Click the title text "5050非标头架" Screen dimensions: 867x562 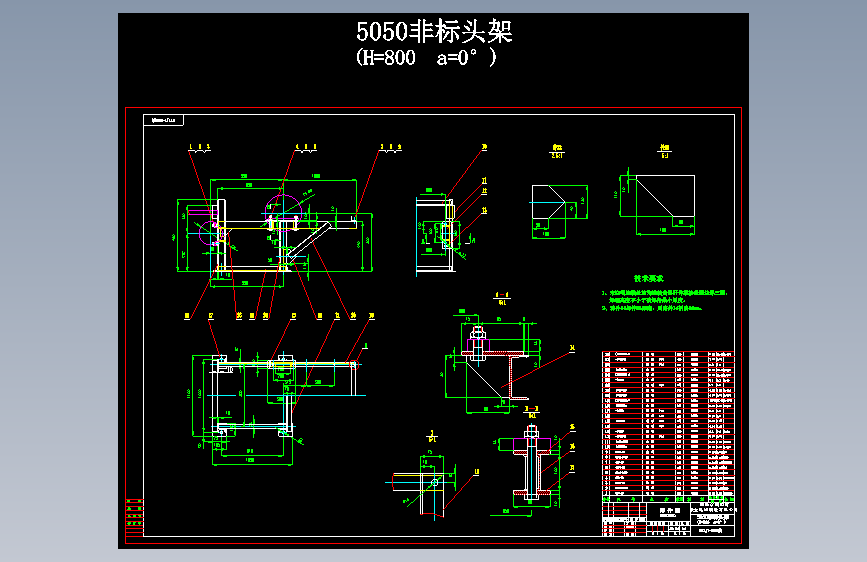tap(434, 32)
